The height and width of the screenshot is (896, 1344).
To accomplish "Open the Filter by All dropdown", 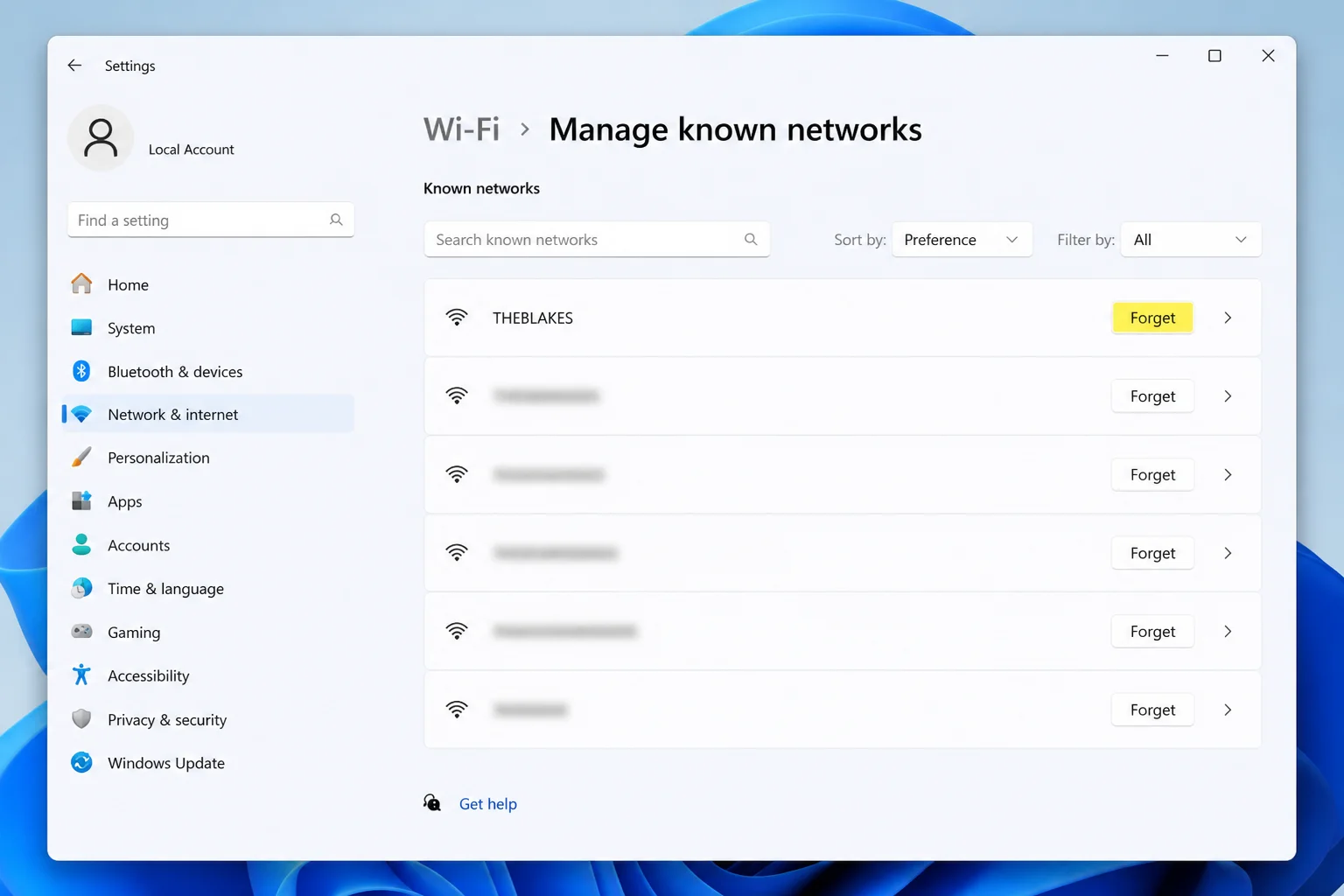I will coord(1191,240).
